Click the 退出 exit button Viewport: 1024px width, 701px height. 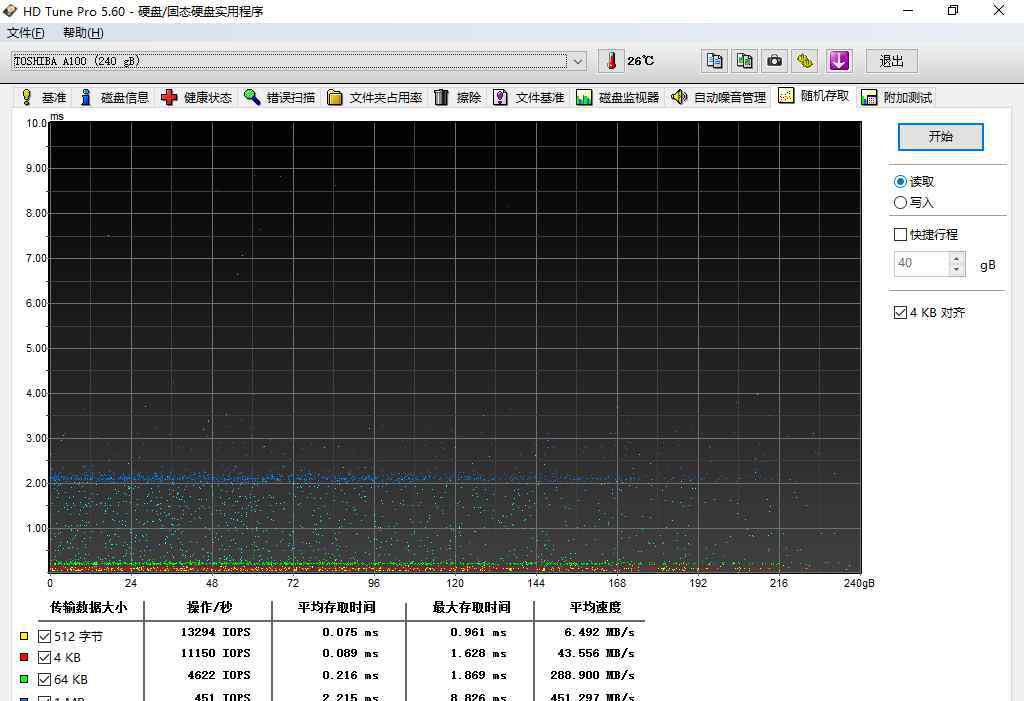(891, 61)
